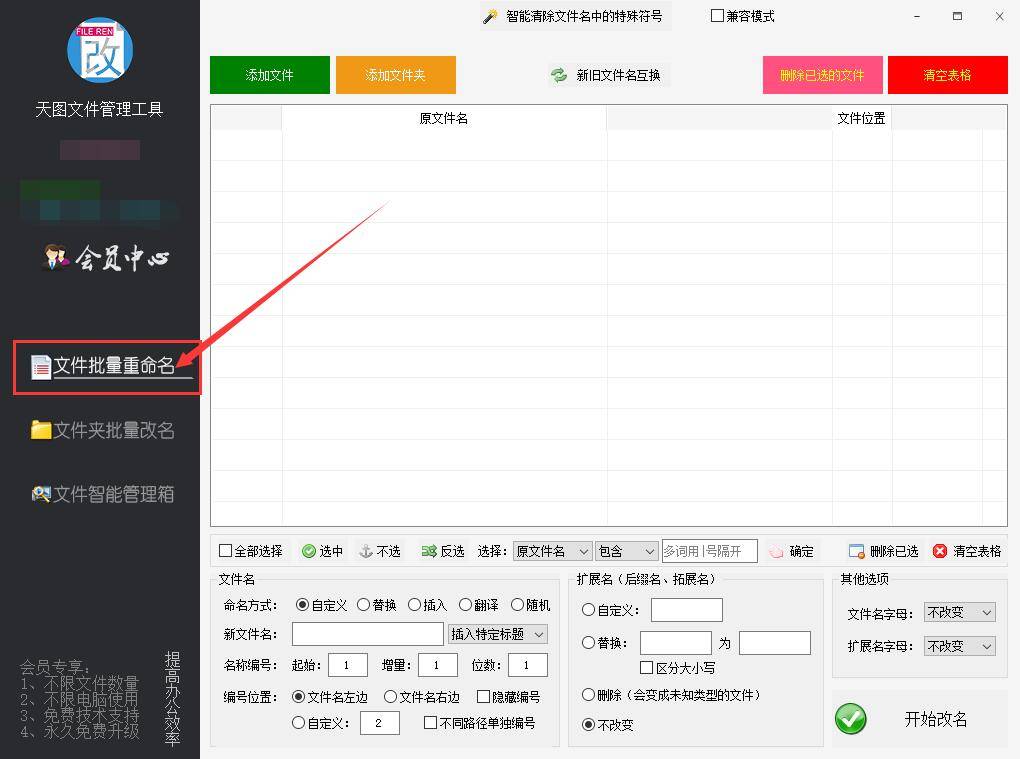Click the 文件位置 column header
Image resolution: width=1020 pixels, height=759 pixels.
pyautogui.click(x=861, y=118)
